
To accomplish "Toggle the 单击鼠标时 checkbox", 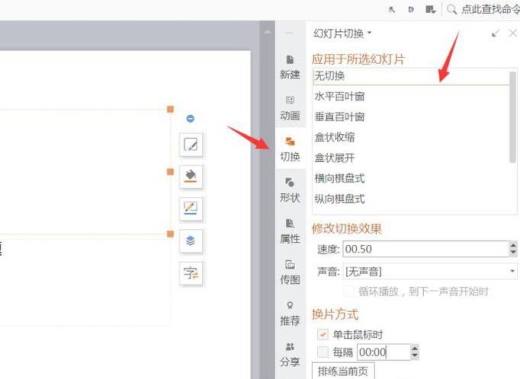I will pyautogui.click(x=323, y=334).
